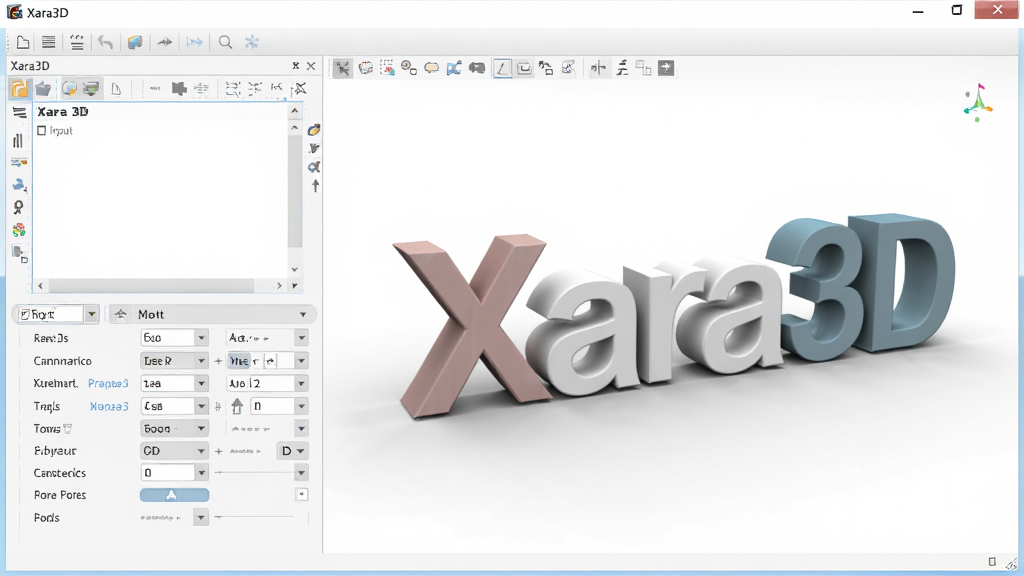Image resolution: width=1024 pixels, height=576 pixels.
Task: Open the Rogrt dropdown arrow
Action: point(91,315)
